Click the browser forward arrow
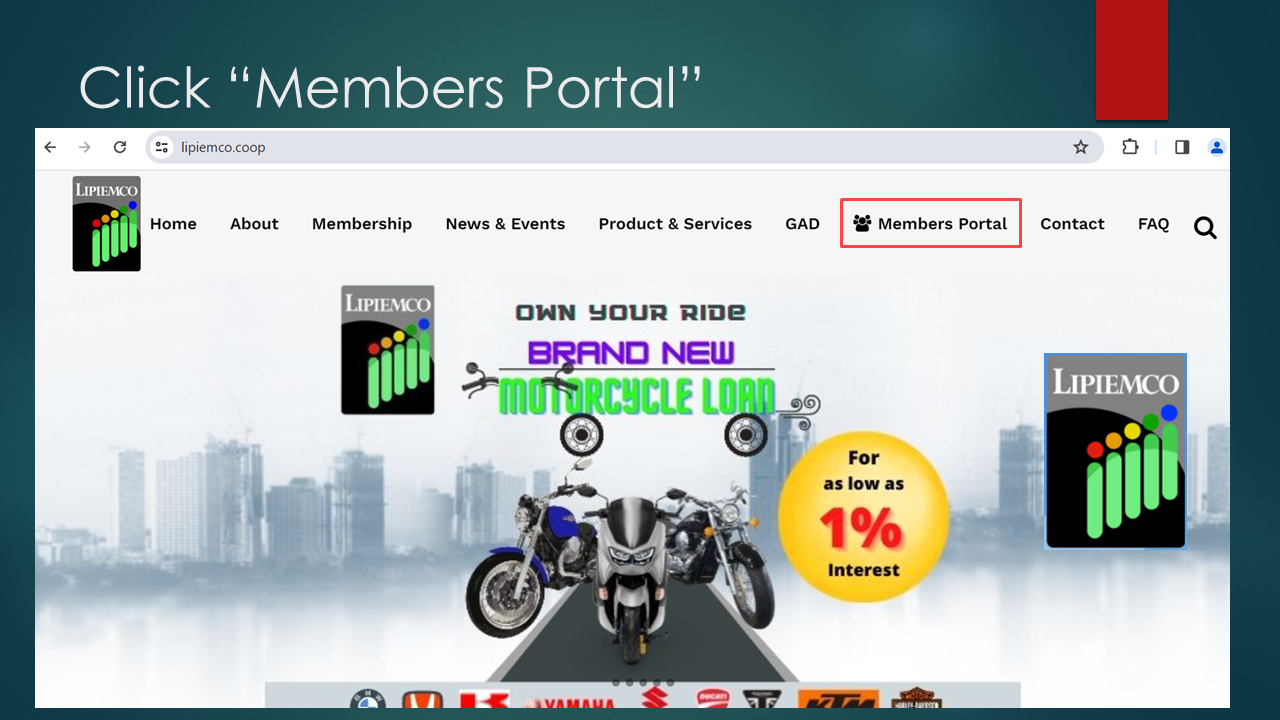 (85, 147)
